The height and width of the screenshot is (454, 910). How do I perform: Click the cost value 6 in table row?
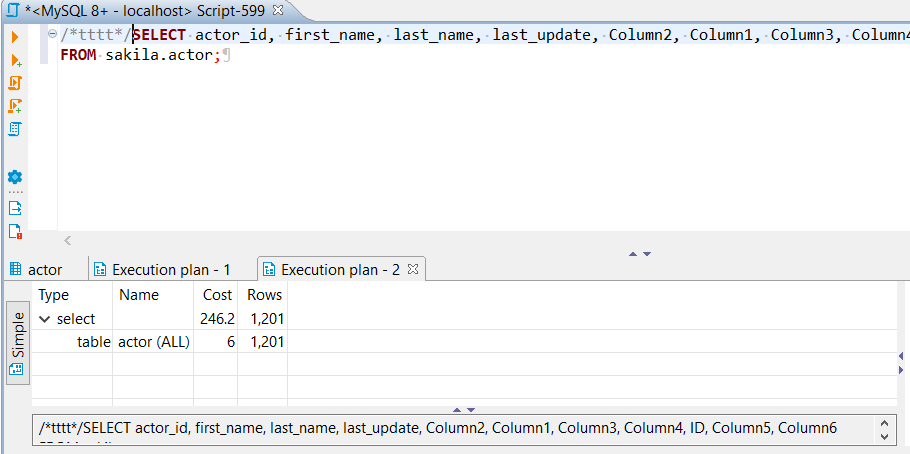231,342
